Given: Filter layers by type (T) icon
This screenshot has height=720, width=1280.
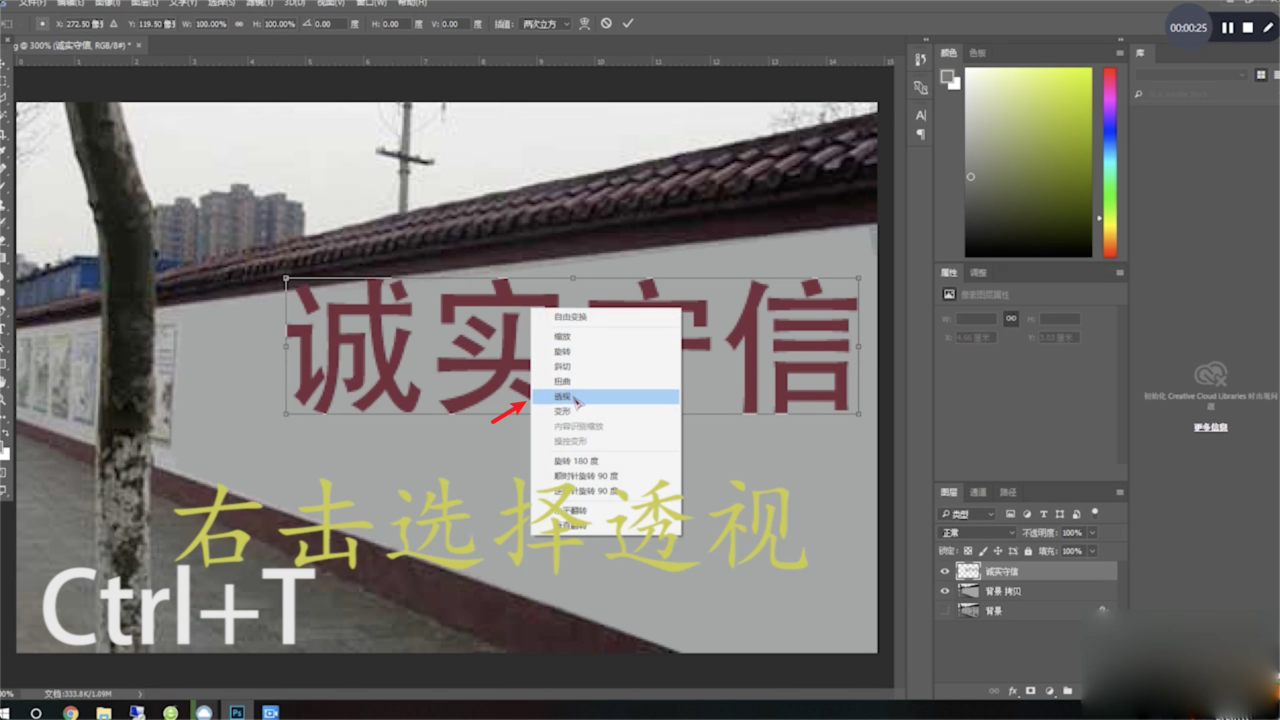Looking at the screenshot, I should point(1044,514).
